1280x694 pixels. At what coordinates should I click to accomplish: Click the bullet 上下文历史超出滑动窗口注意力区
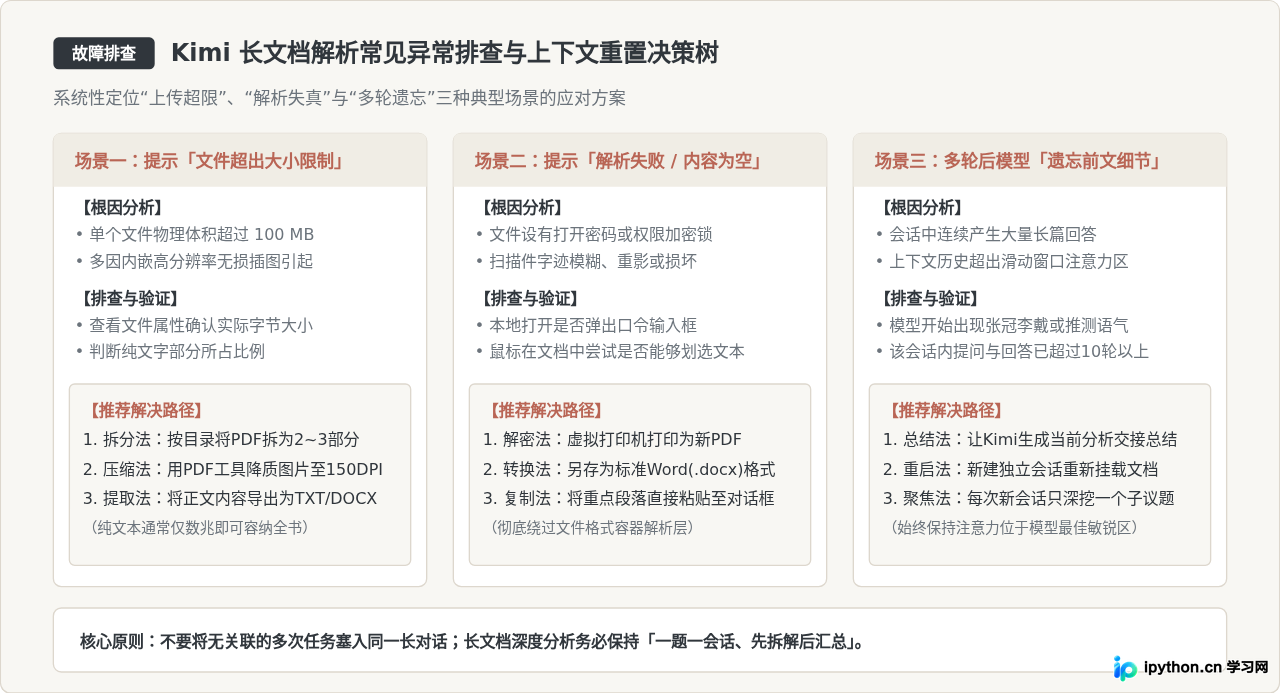1003,262
